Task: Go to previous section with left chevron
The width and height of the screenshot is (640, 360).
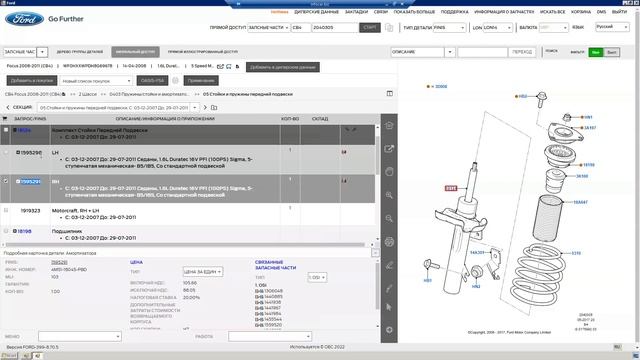Action: tap(8, 107)
